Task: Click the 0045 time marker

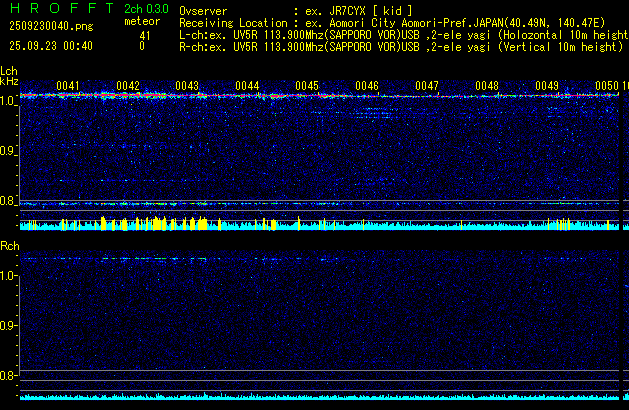Action: (x=306, y=86)
